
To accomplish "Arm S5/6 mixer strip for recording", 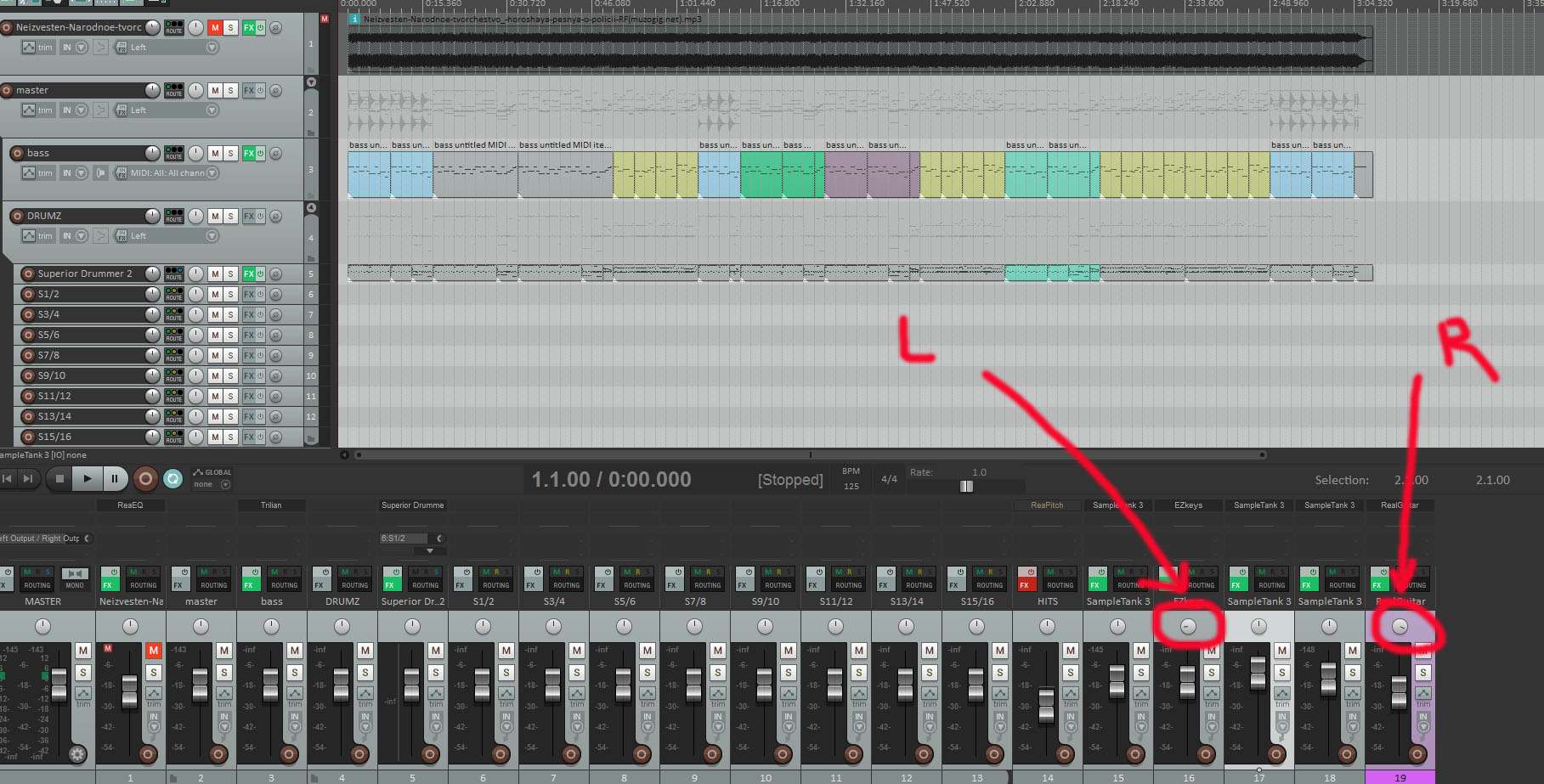I will coord(642,753).
